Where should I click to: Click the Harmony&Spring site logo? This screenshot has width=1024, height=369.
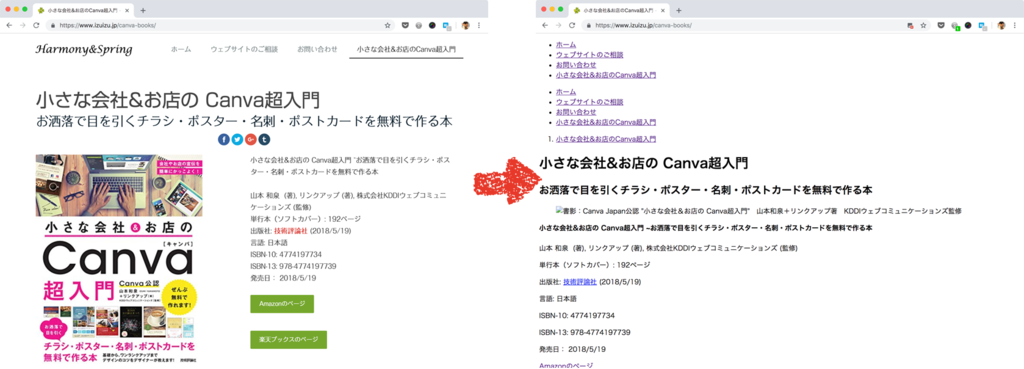[84, 50]
